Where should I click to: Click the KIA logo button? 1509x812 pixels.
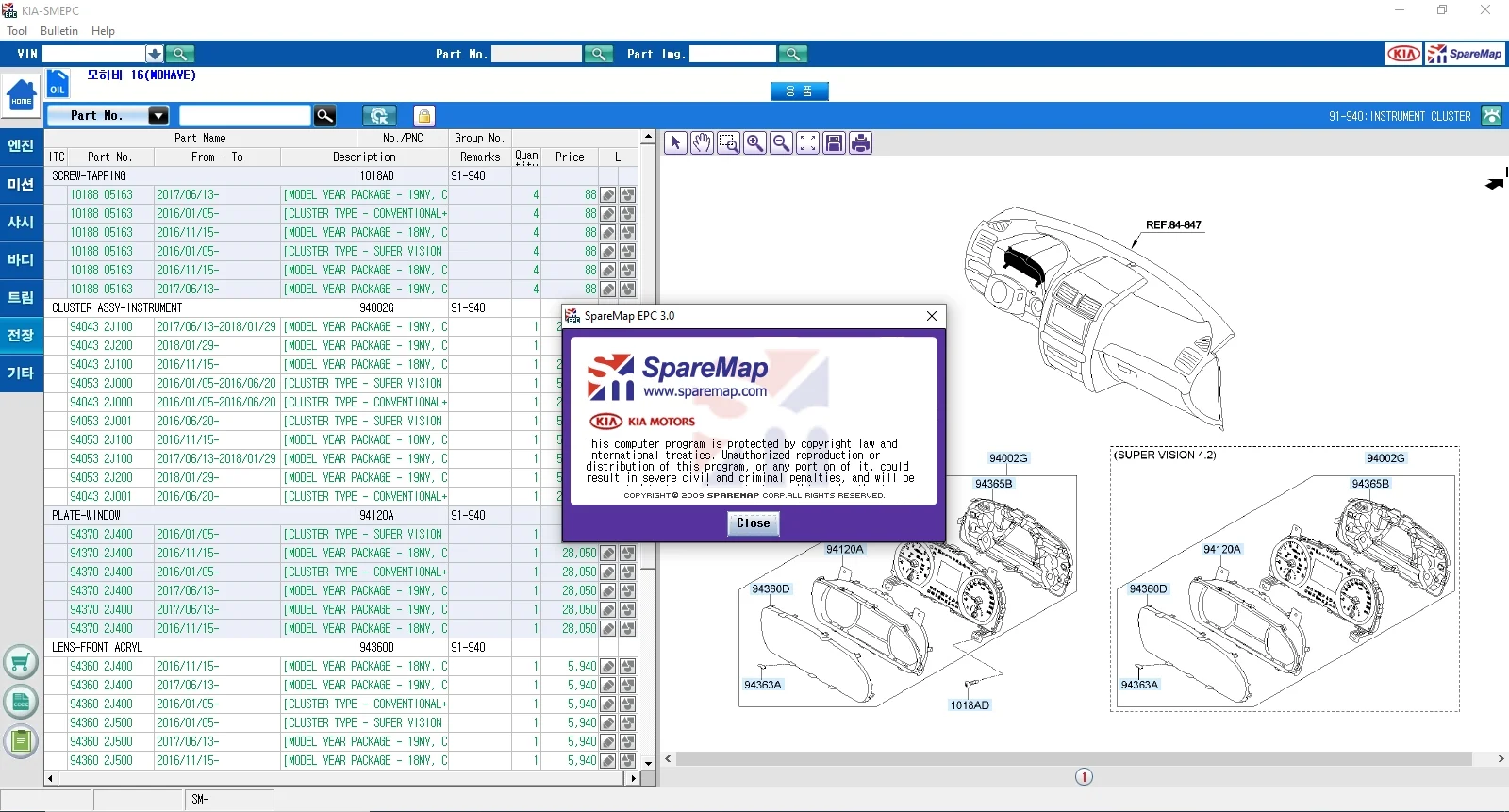[x=1403, y=54]
